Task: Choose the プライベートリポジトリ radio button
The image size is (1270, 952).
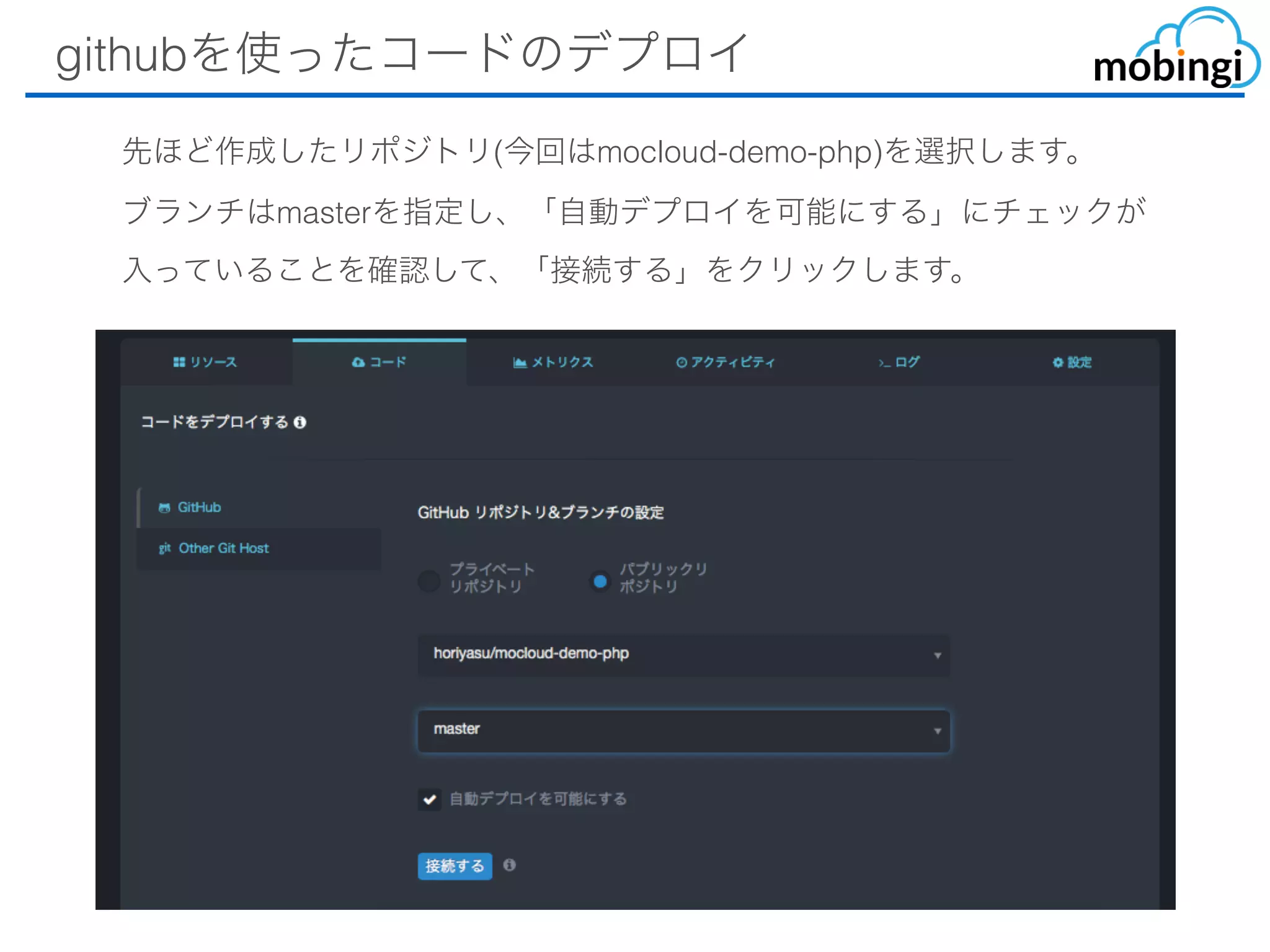Action: (x=429, y=581)
